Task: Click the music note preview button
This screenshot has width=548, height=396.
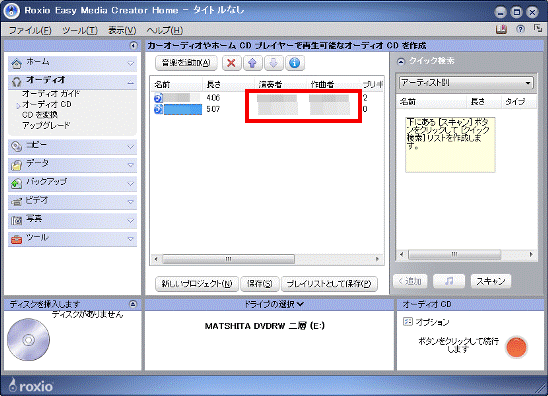Action: pos(449,281)
